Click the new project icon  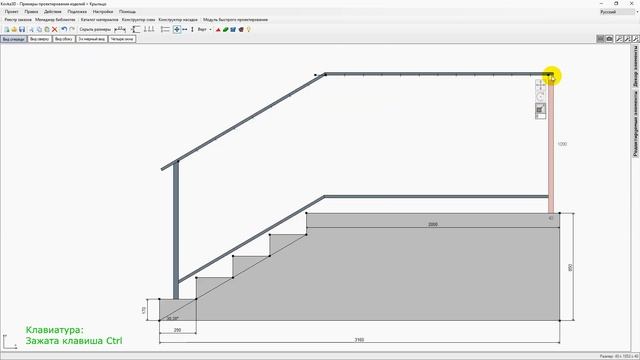7,29
